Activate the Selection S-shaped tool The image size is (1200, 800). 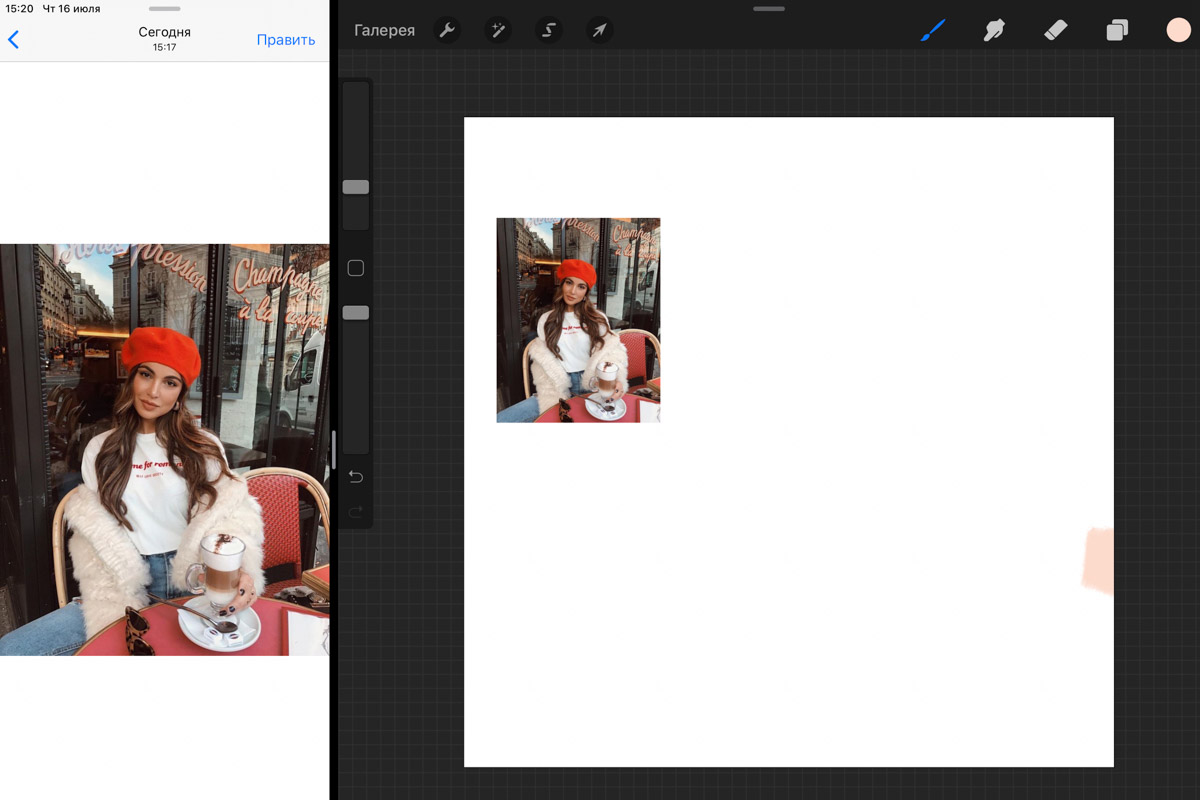coord(548,30)
